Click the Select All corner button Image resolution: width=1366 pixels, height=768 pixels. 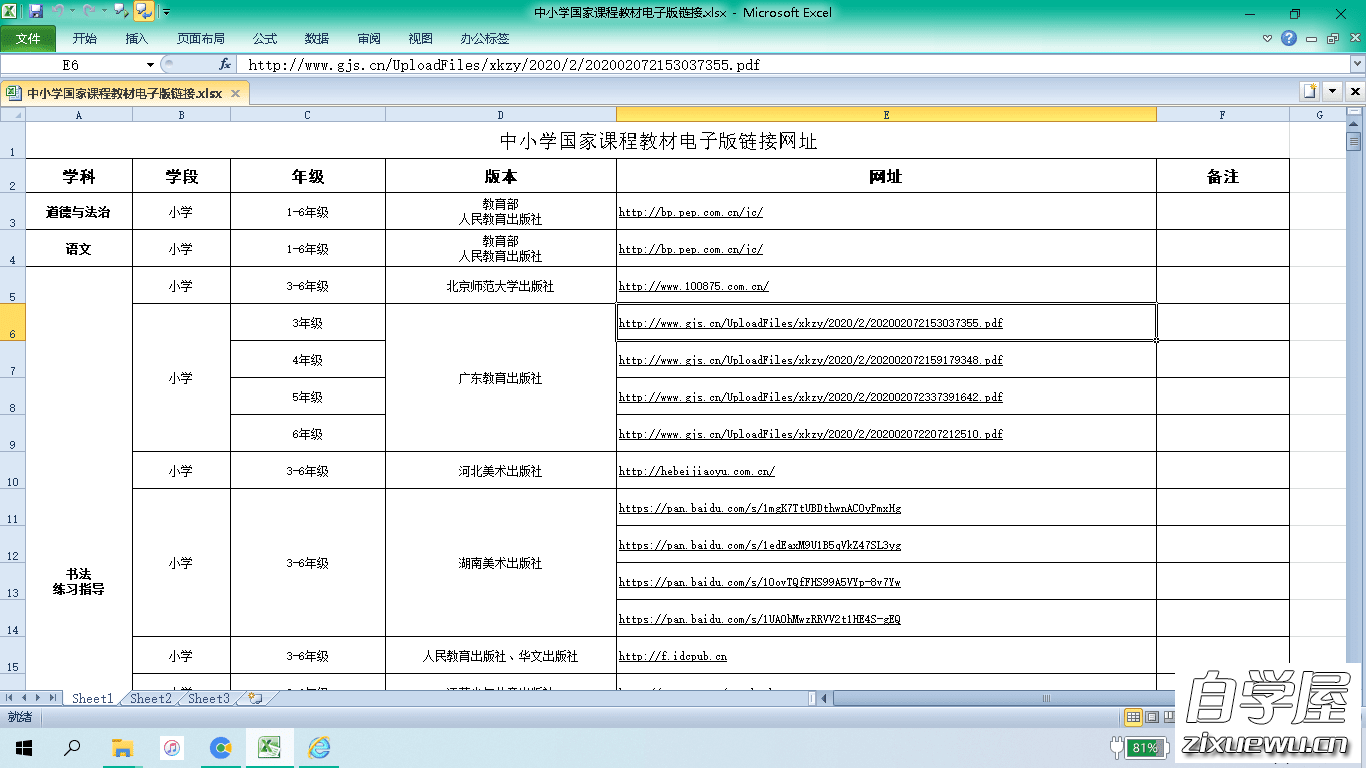pos(12,115)
